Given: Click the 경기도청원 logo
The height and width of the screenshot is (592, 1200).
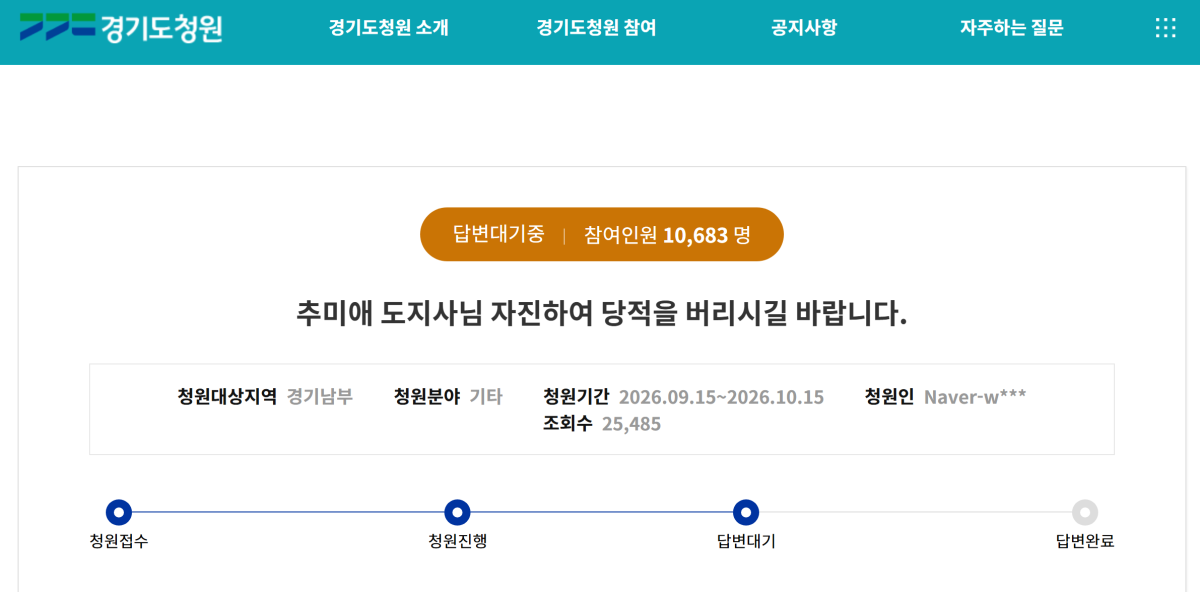Looking at the screenshot, I should tap(121, 28).
